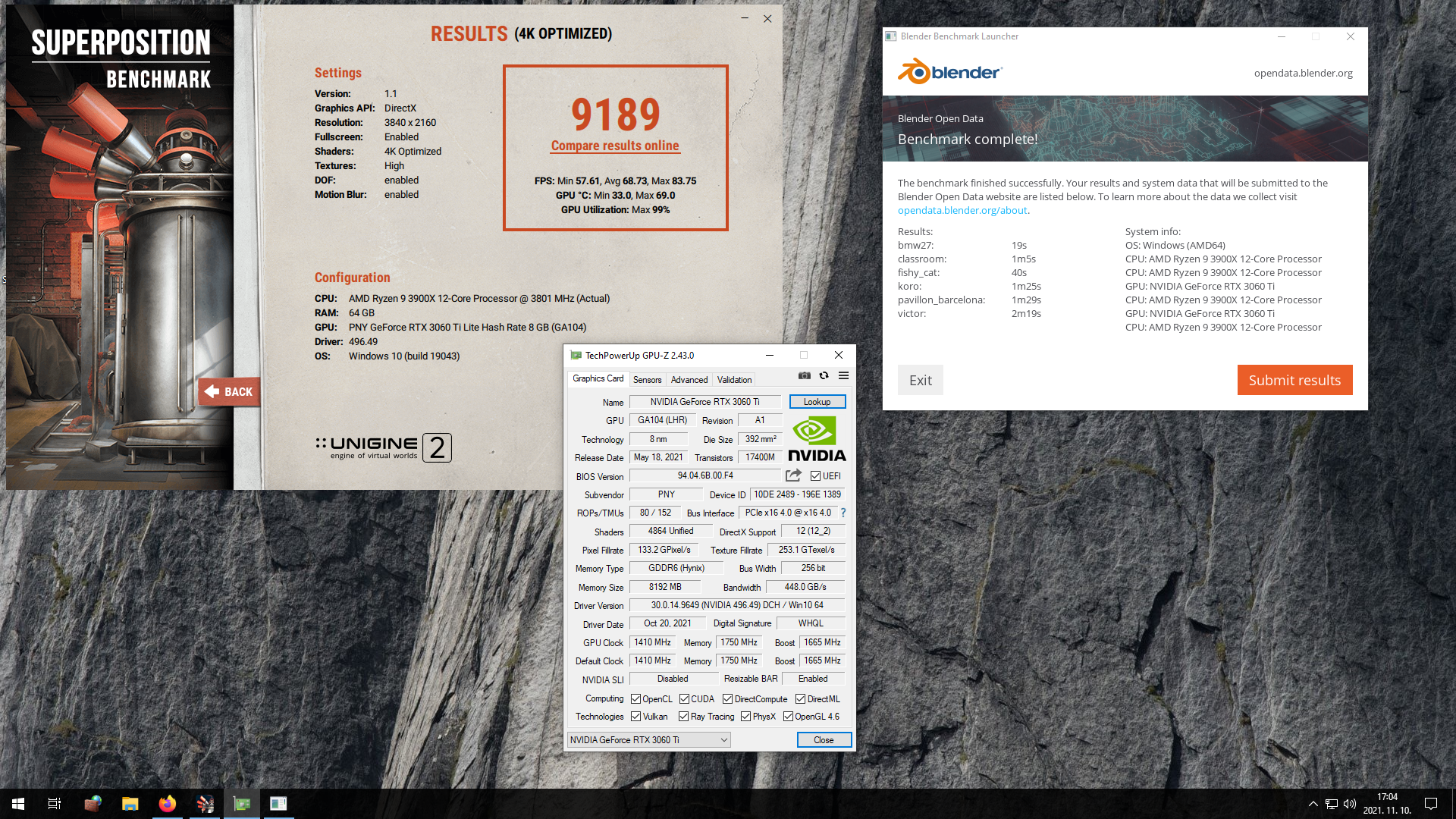Switch to the Advanced tab
This screenshot has height=819, width=1456.
[689, 380]
